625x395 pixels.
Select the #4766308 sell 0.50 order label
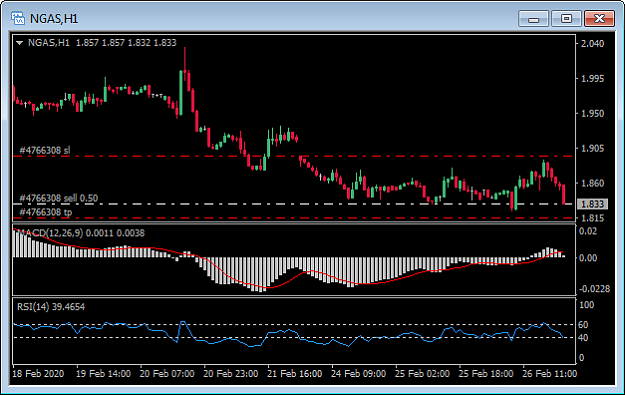pos(59,198)
